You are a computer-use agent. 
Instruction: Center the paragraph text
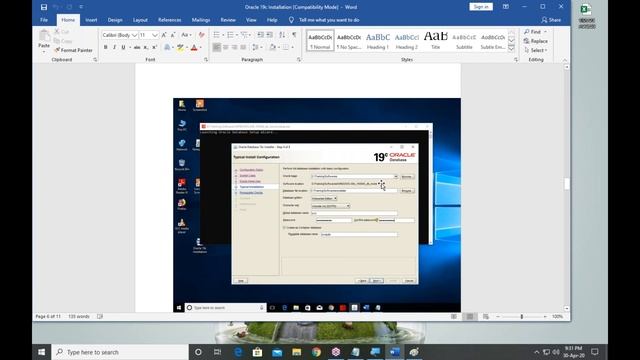(226, 47)
